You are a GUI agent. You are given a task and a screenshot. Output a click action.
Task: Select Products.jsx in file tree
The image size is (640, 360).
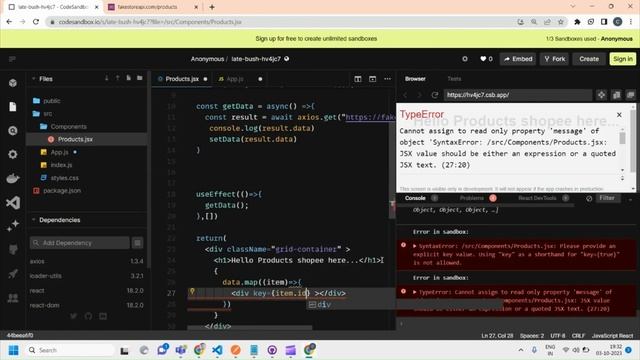pos(86,139)
